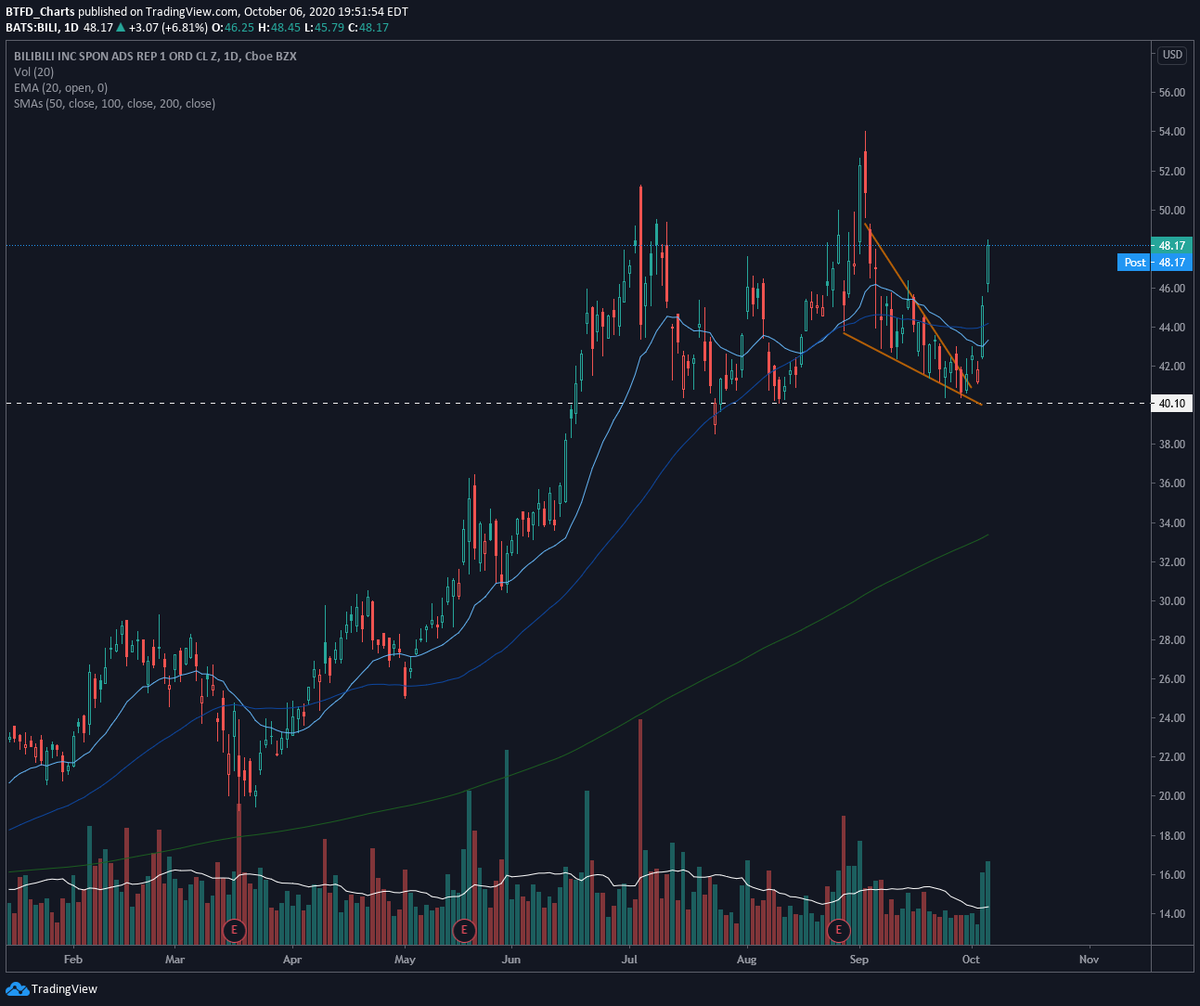
Task: Click the earnings E marker in mid-March
Action: [235, 930]
